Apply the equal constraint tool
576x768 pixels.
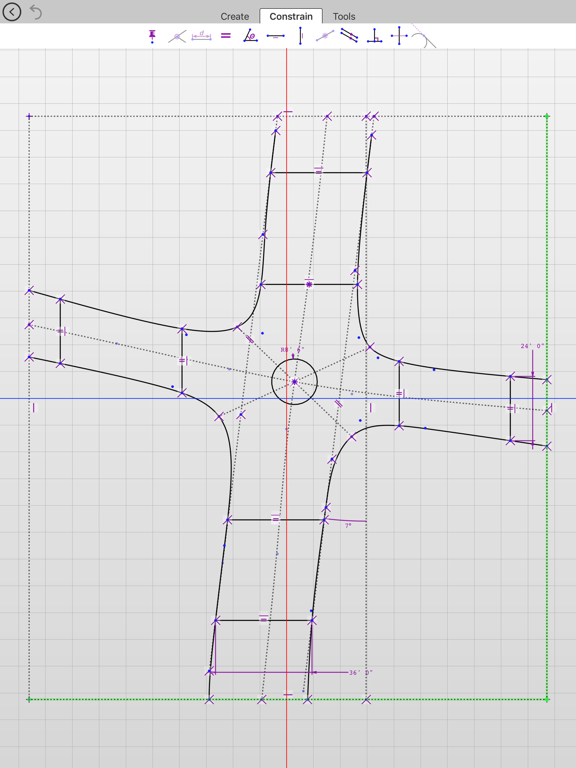pyautogui.click(x=225, y=36)
